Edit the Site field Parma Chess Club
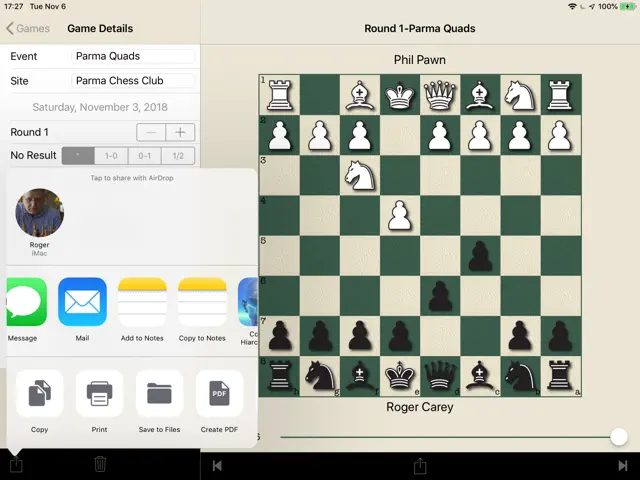Viewport: 640px width, 480px height. coord(133,81)
